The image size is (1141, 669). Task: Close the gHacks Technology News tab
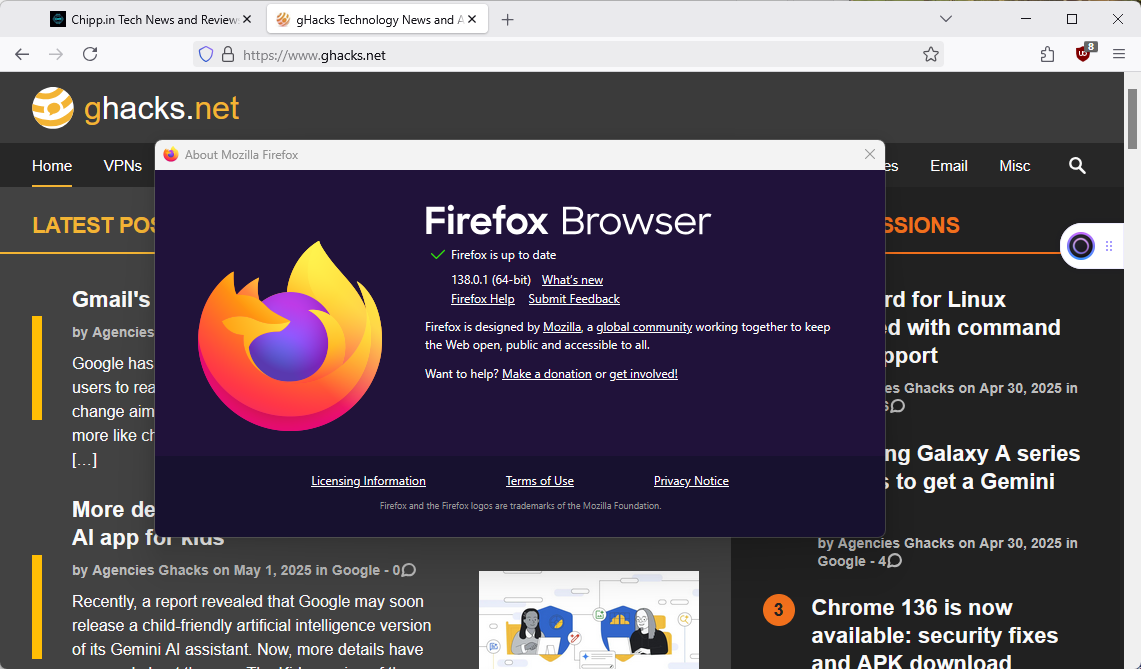pos(472,20)
